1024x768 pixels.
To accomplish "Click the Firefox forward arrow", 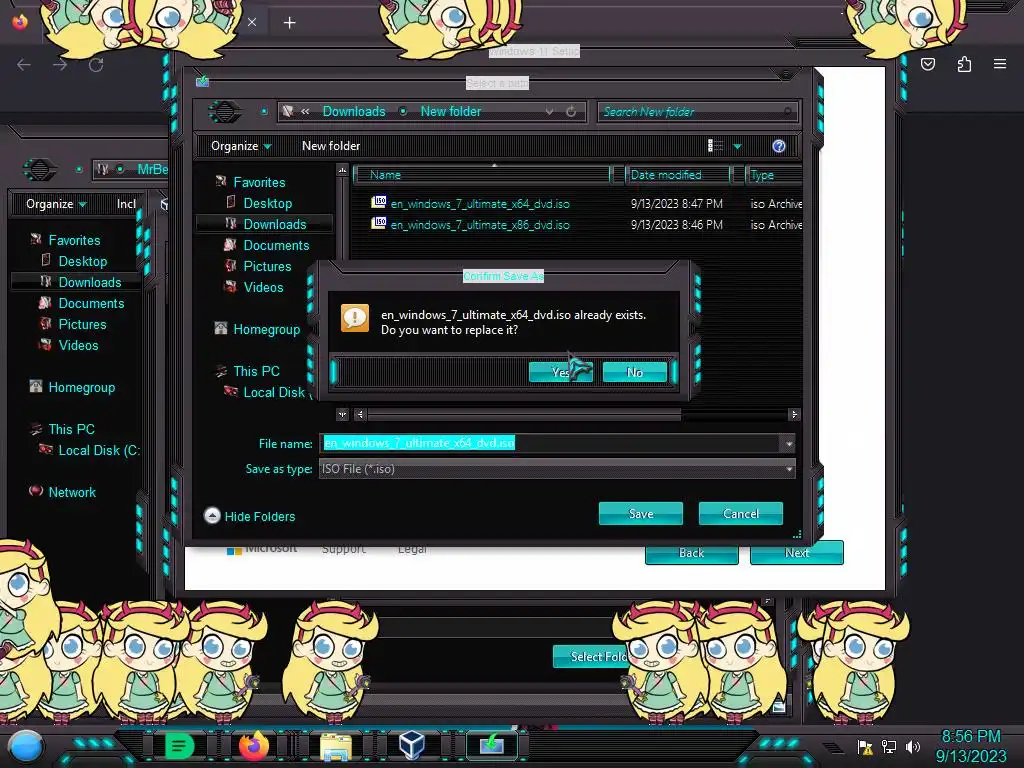I will coord(60,65).
